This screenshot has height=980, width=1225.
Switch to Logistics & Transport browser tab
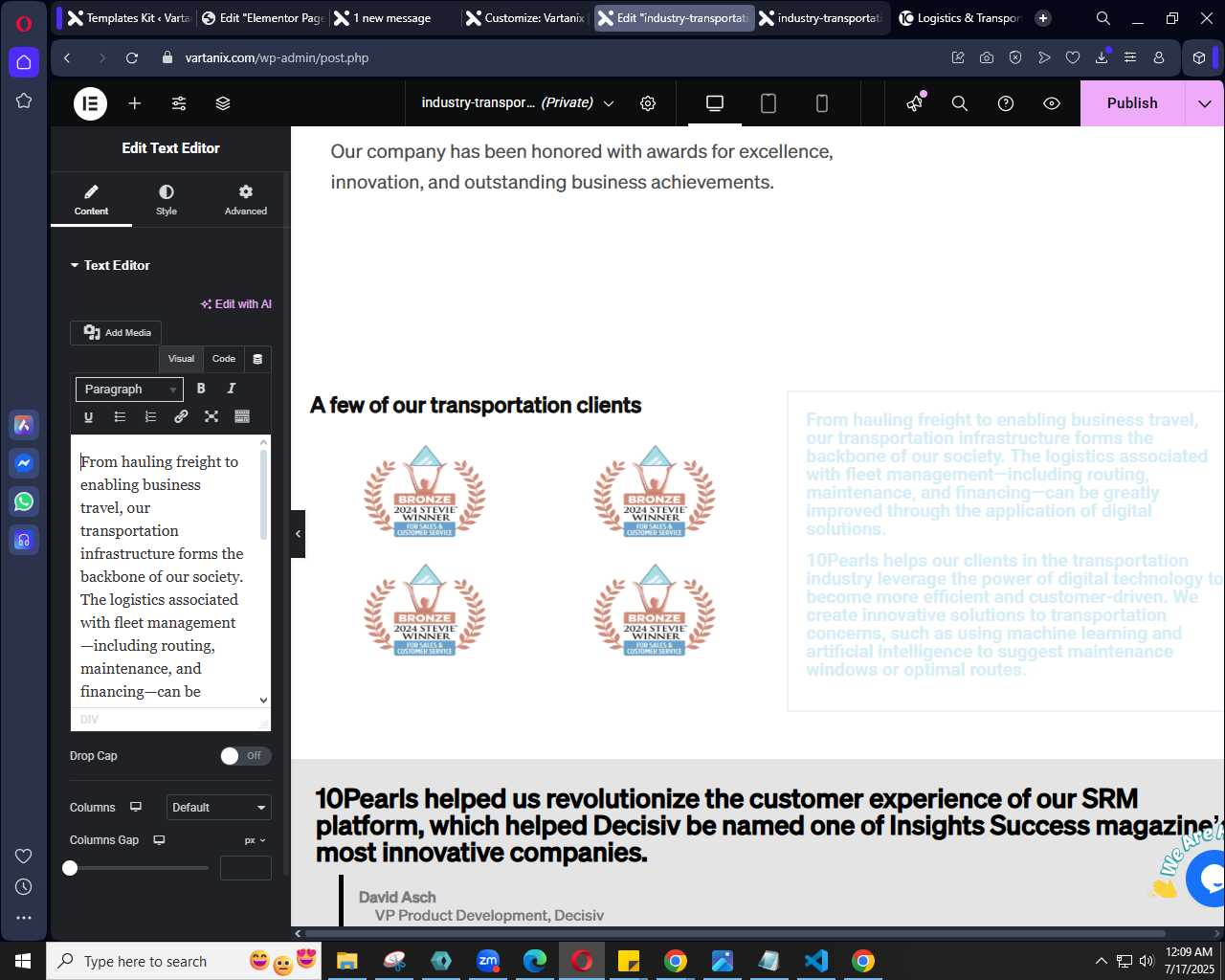[960, 18]
